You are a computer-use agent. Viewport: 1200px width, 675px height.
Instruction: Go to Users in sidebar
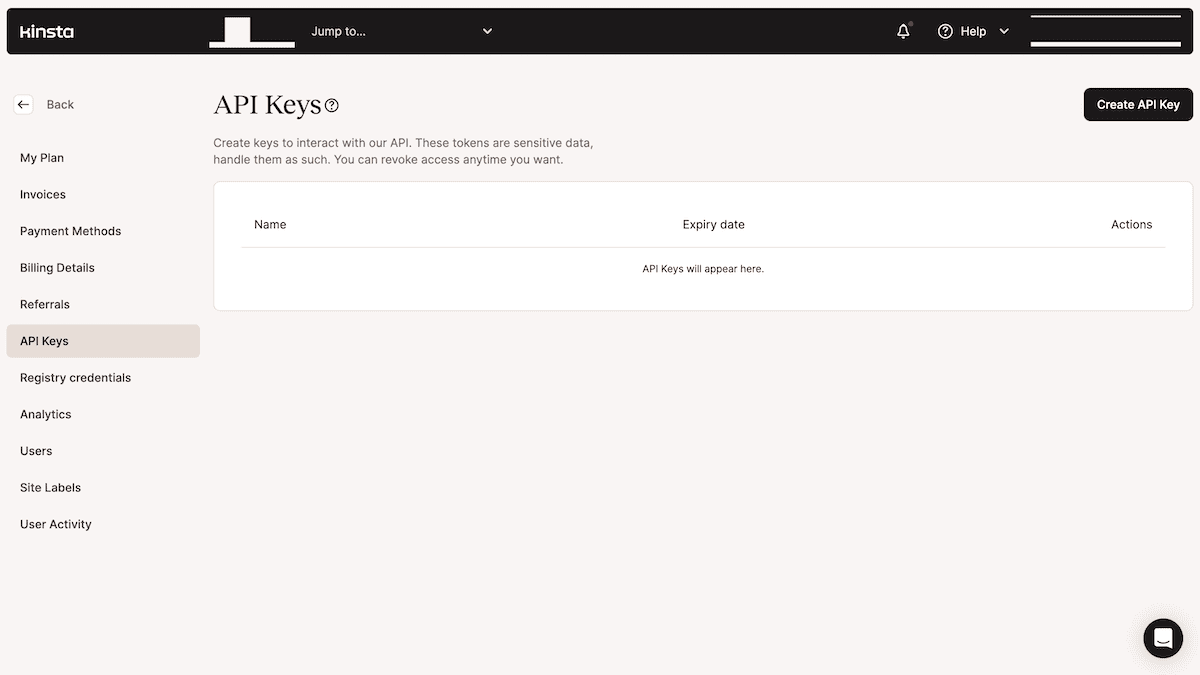36,451
